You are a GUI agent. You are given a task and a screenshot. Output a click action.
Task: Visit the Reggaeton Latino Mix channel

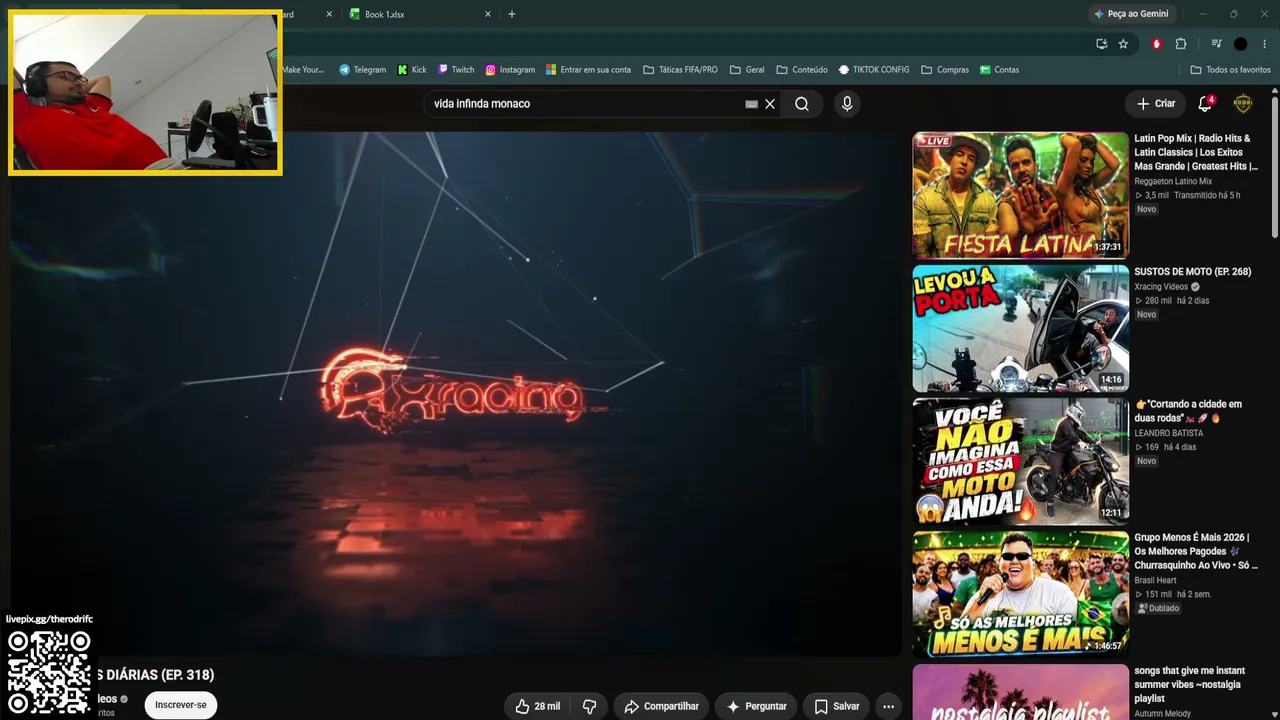pos(1173,181)
